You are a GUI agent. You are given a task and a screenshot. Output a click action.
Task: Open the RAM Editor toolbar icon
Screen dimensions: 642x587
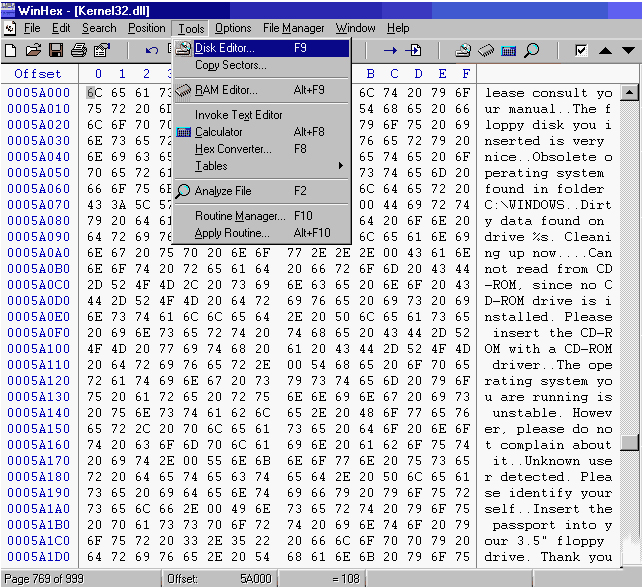pyautogui.click(x=486, y=50)
